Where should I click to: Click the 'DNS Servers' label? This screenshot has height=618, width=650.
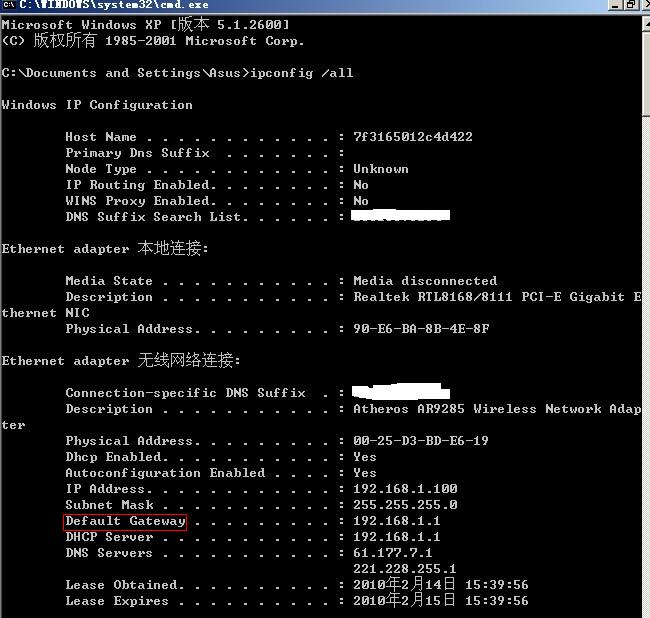tap(109, 553)
